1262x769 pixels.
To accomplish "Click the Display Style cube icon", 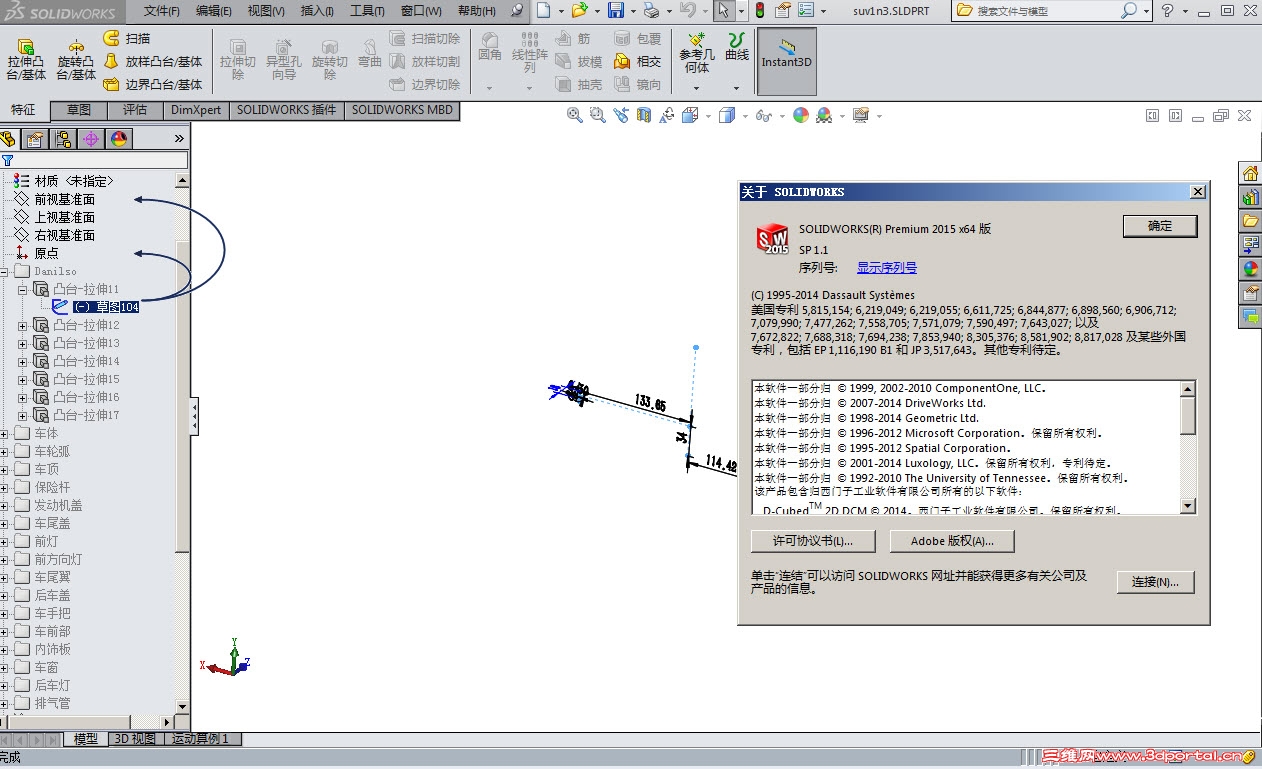I will coord(727,116).
